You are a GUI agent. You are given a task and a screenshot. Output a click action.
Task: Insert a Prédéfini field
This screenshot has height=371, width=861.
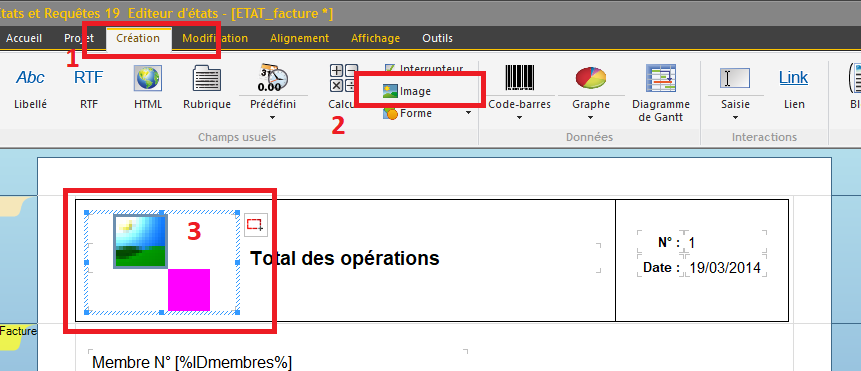click(273, 88)
